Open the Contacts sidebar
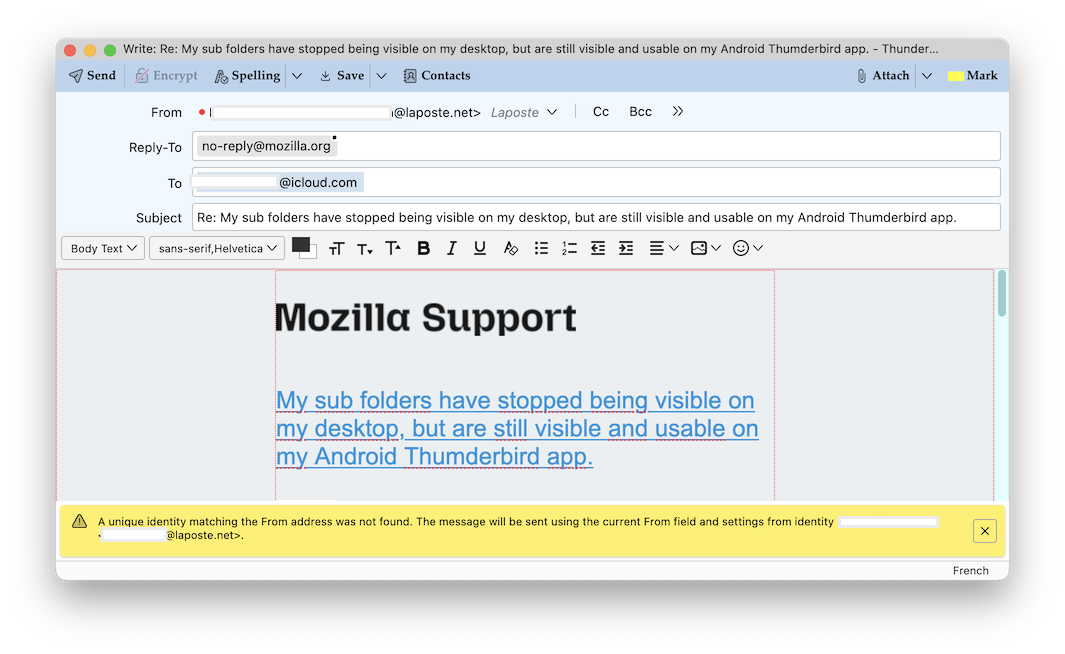The width and height of the screenshot is (1065, 654). click(x=437, y=75)
